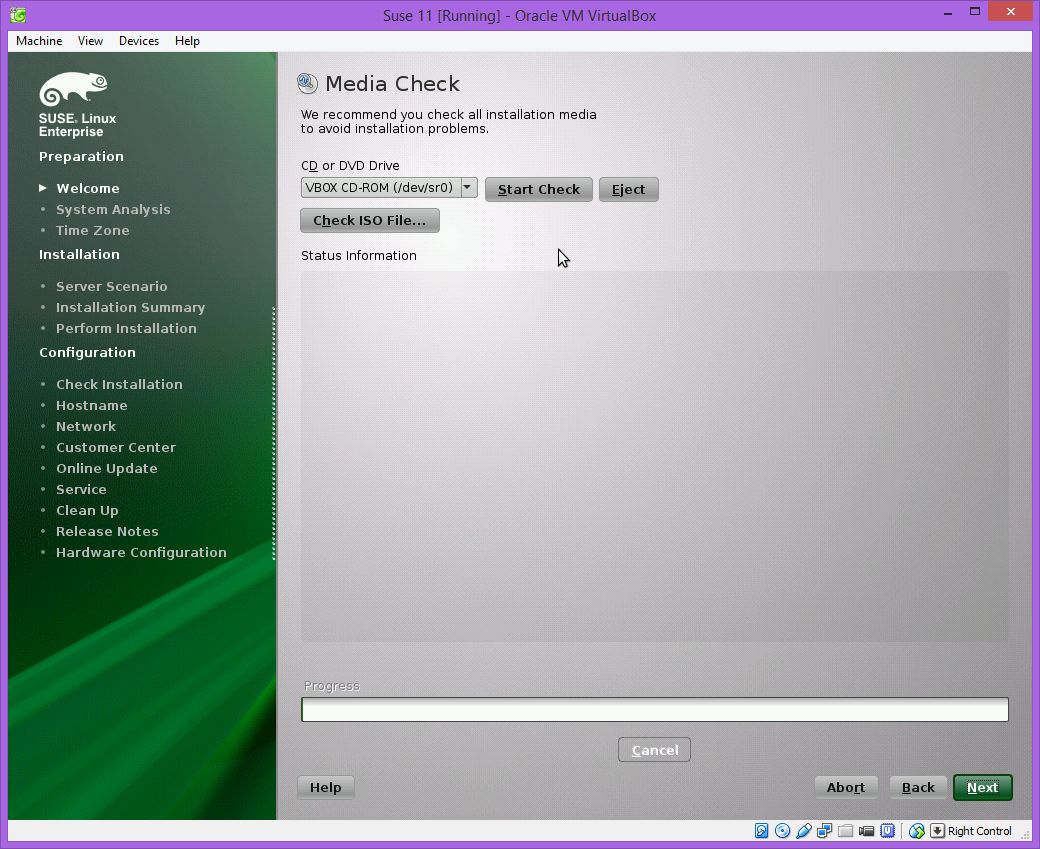
Task: Click the mouse integration status icon
Action: 917,830
